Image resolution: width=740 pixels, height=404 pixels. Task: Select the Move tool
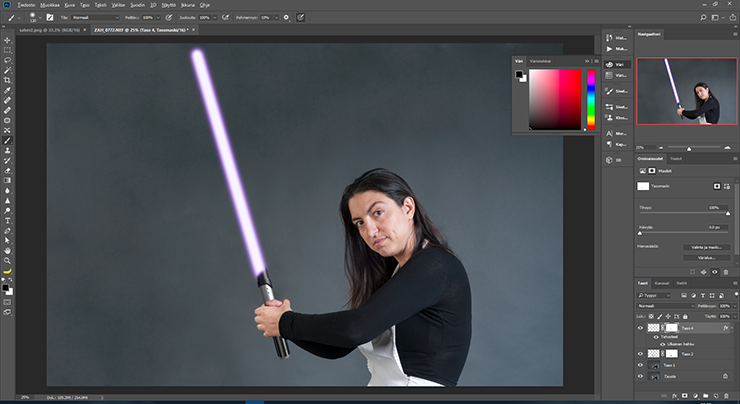7,40
